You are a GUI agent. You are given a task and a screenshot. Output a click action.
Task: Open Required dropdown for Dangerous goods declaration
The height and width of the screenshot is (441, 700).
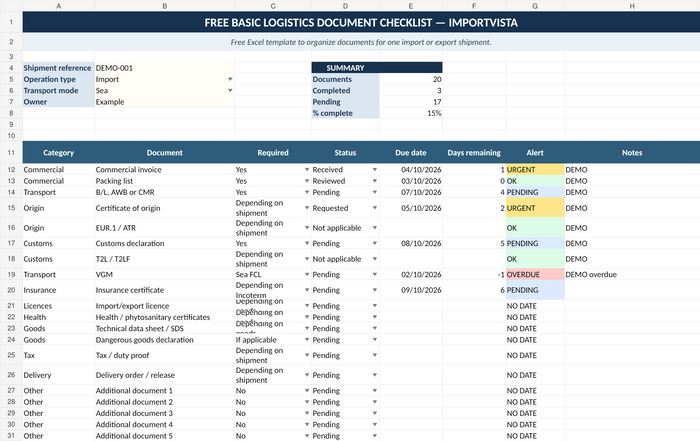[307, 340]
